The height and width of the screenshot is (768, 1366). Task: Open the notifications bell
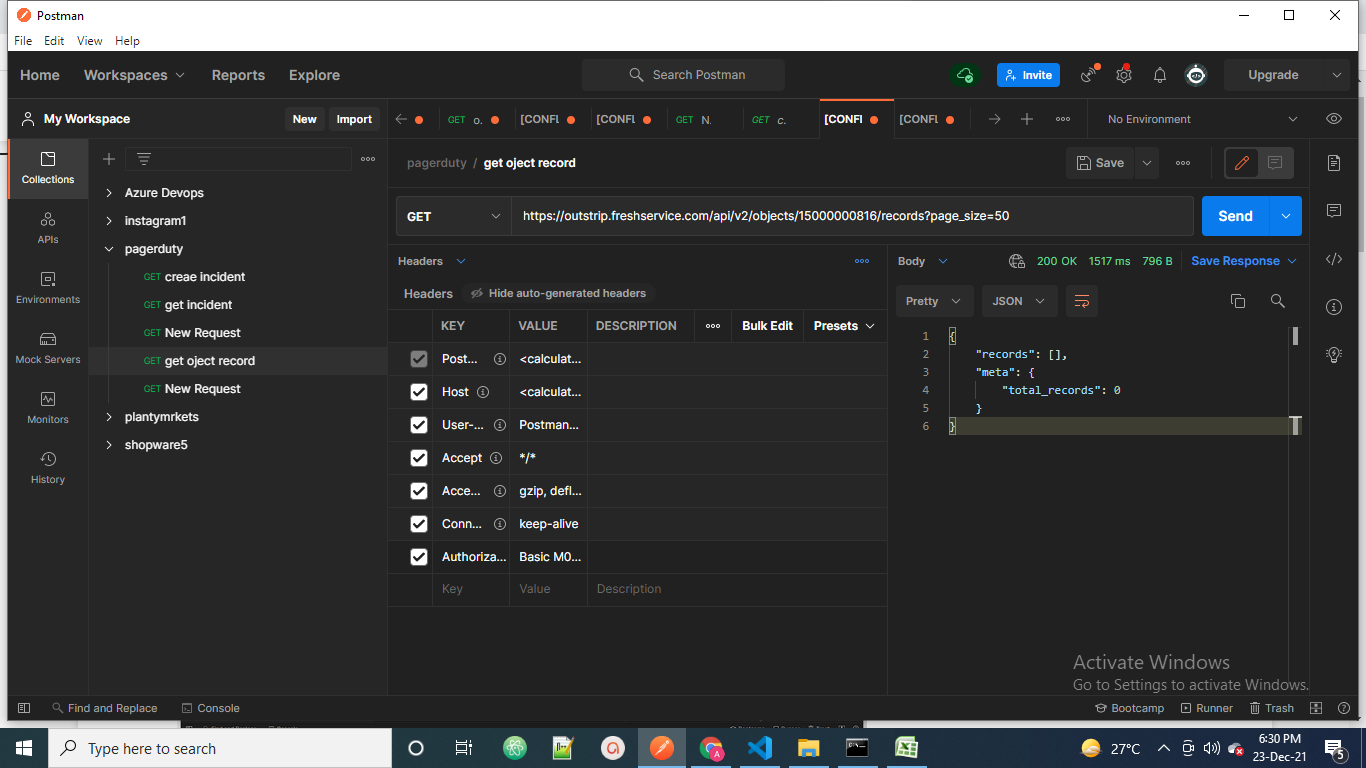tap(1160, 75)
